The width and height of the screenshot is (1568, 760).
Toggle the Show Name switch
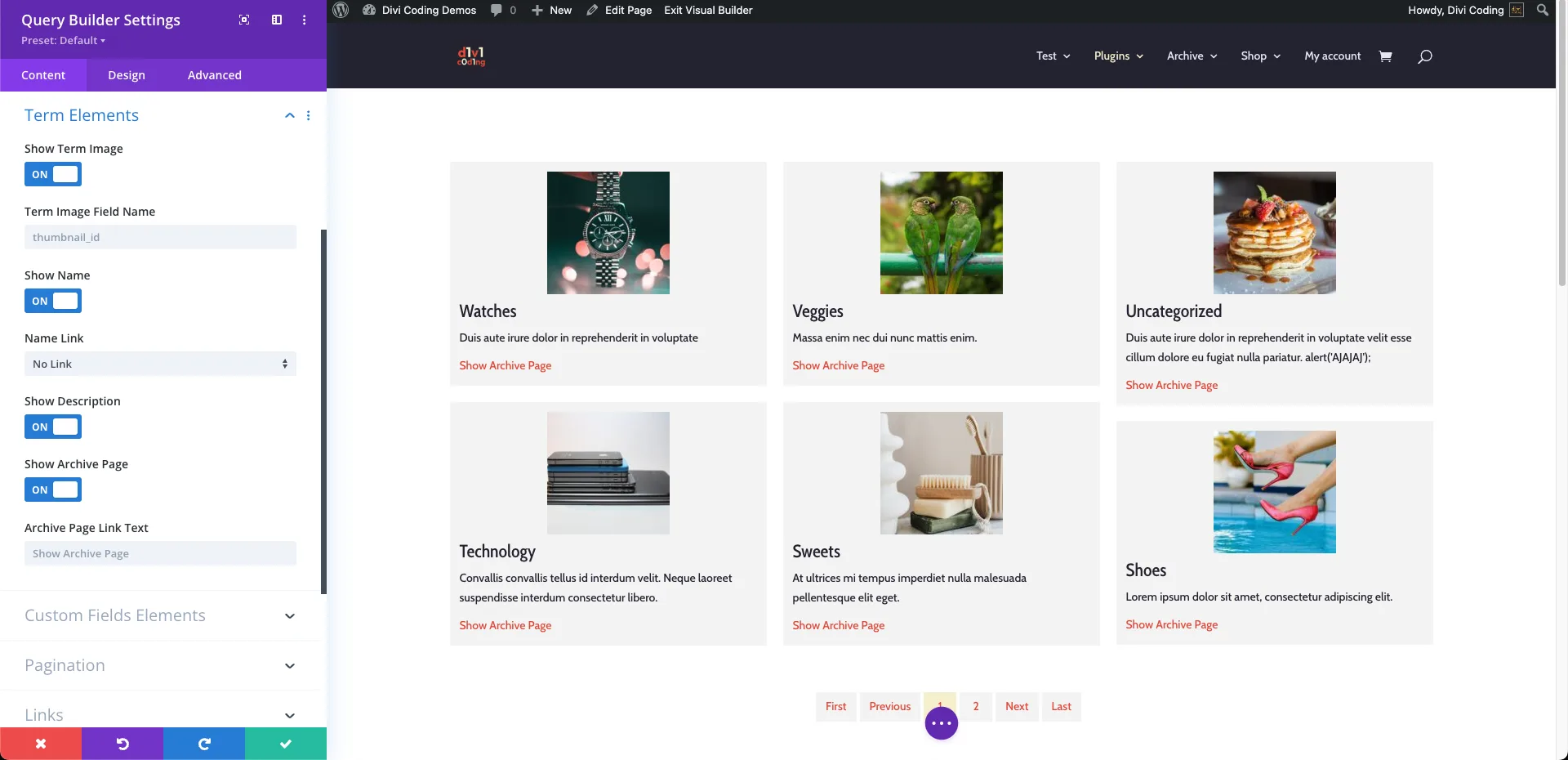click(x=53, y=301)
